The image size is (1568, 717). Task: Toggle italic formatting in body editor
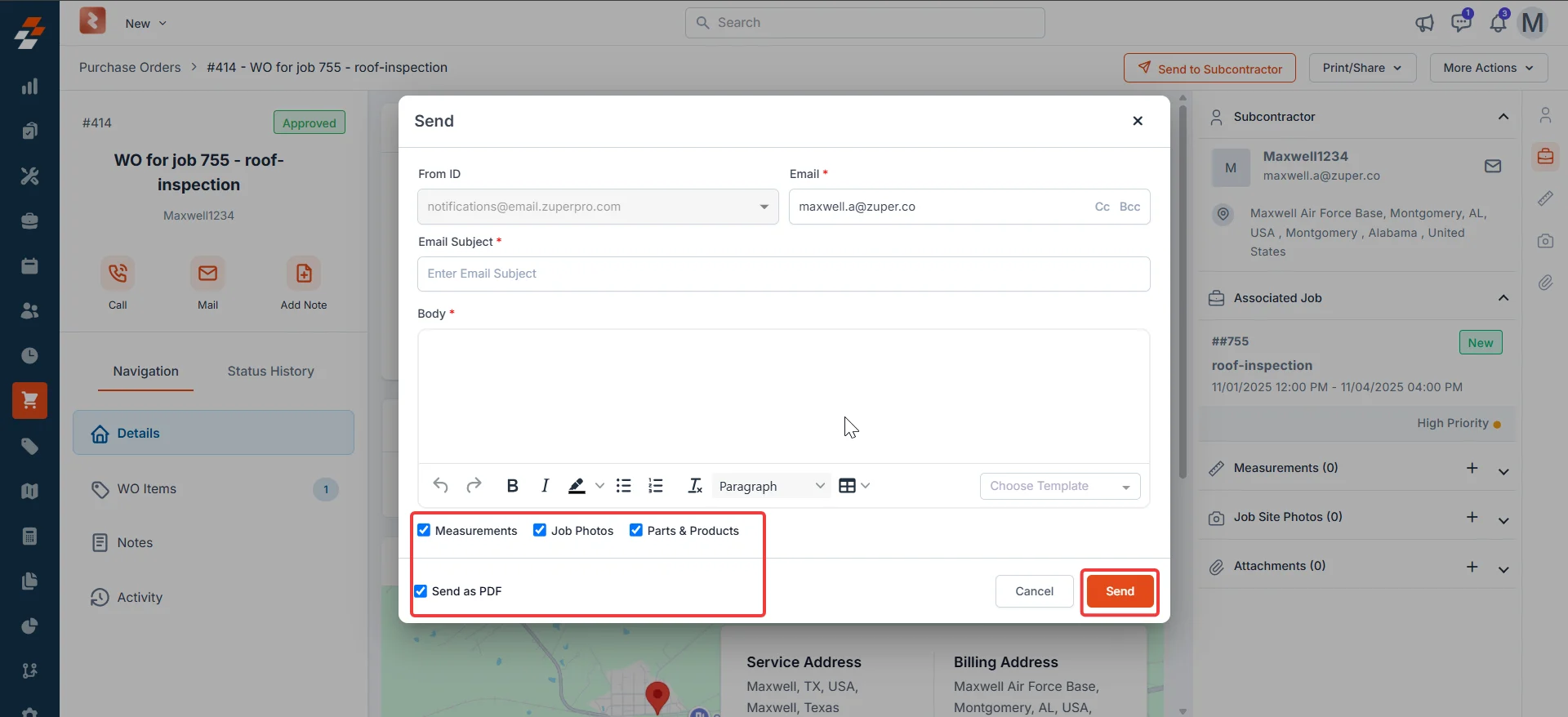click(545, 486)
